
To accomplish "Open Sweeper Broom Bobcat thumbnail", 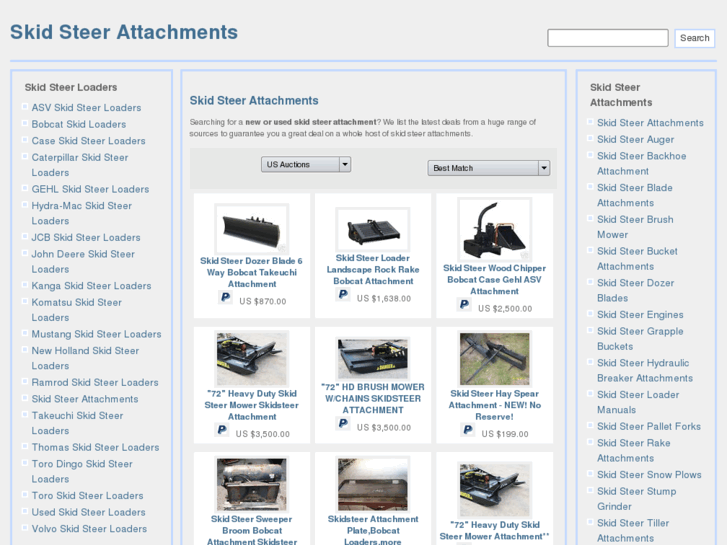I will tap(252, 484).
